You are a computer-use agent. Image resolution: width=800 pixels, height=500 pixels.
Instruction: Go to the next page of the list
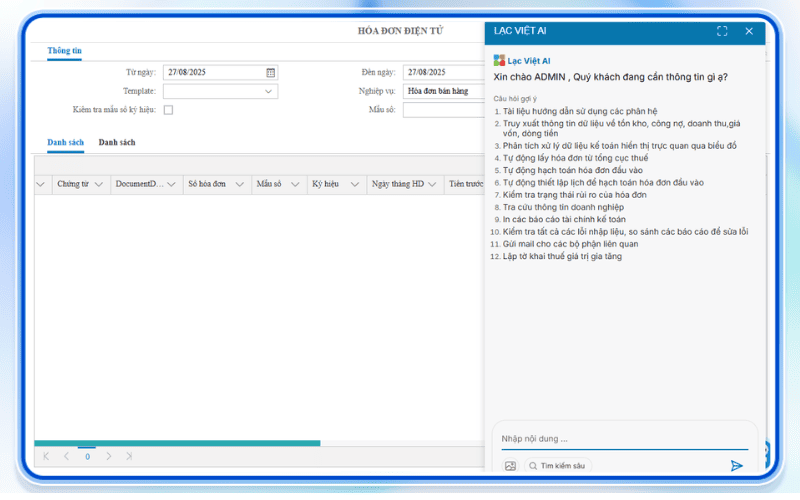tap(109, 456)
